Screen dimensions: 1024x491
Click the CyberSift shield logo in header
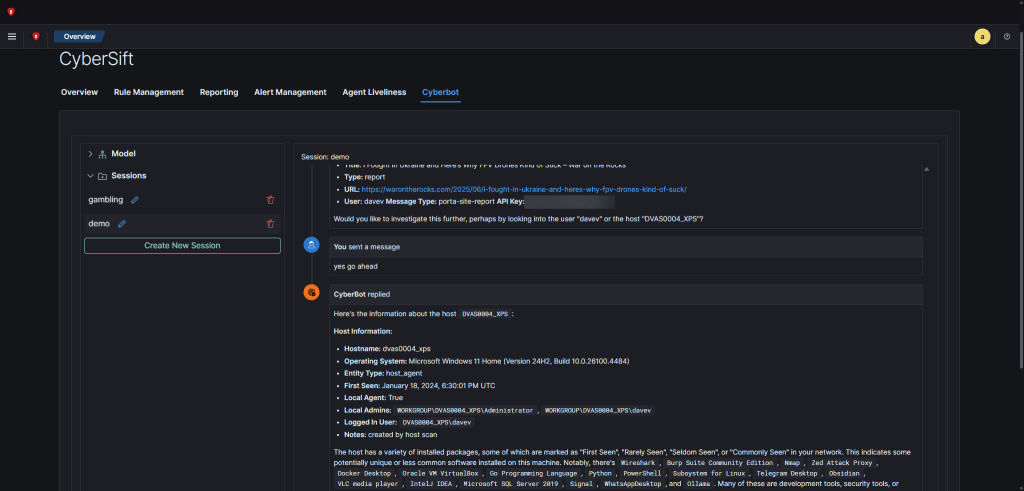coord(36,36)
